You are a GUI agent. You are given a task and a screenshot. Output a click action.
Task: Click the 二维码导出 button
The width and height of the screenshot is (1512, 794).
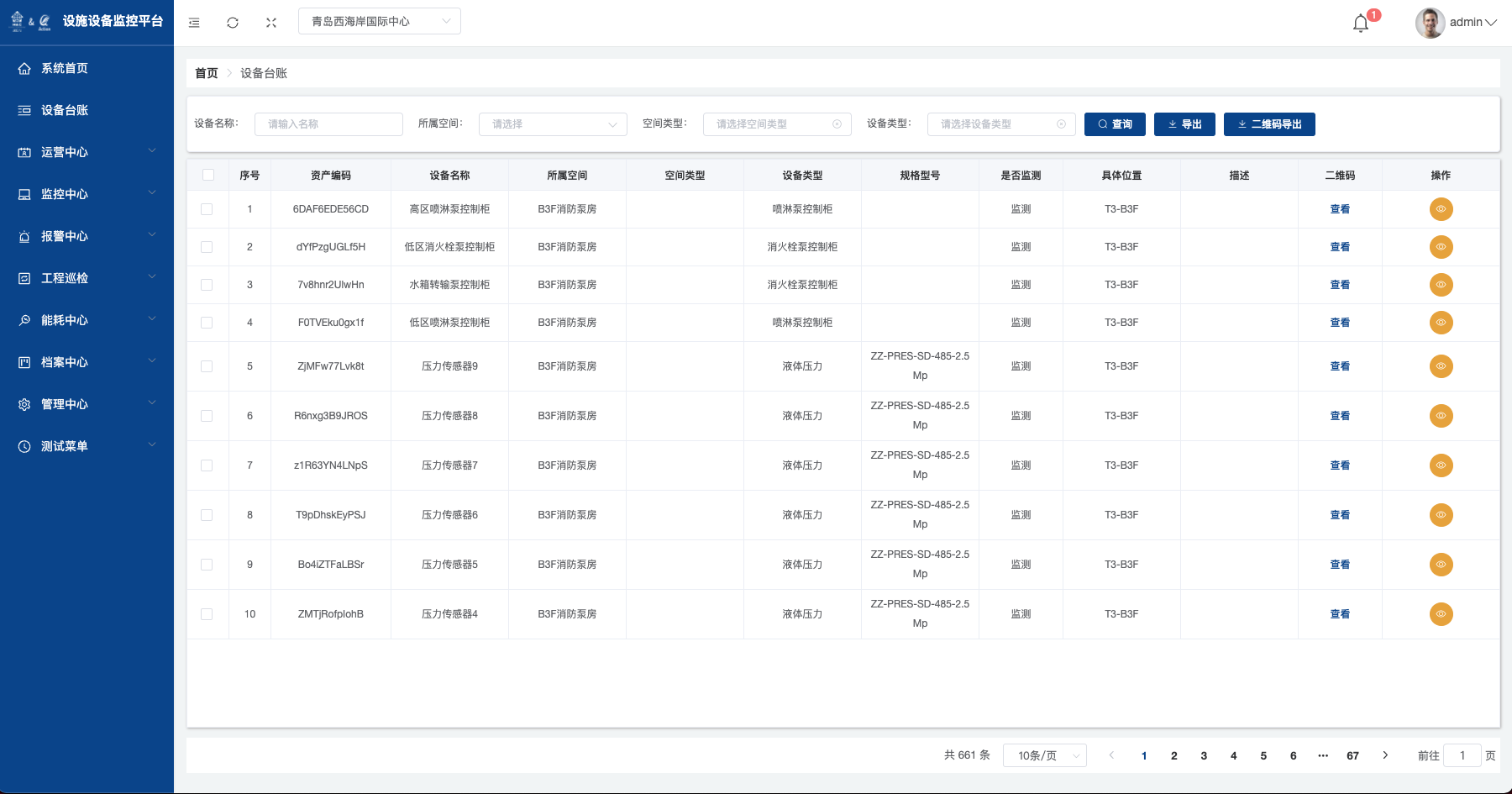click(1268, 124)
